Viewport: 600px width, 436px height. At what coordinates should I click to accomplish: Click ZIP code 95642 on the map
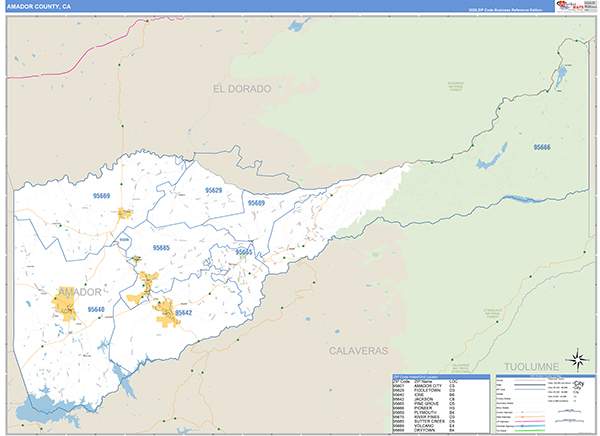click(x=184, y=313)
